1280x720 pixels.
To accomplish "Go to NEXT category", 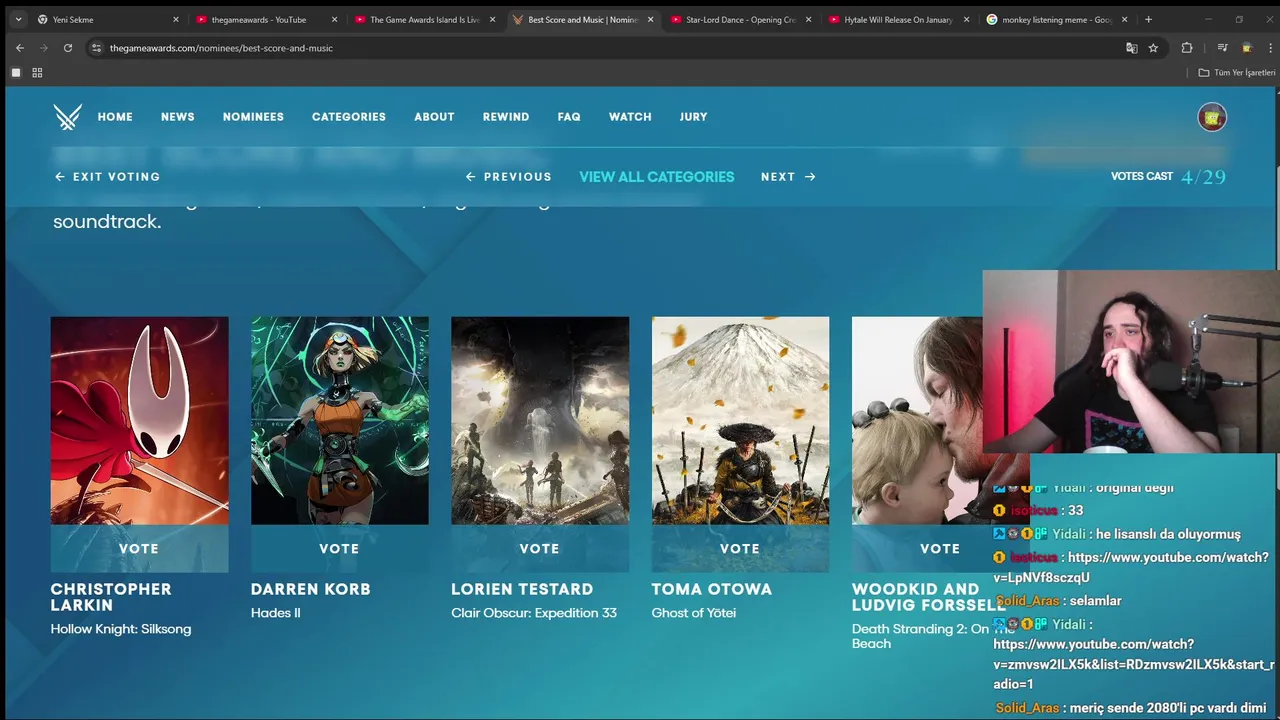I will point(788,177).
